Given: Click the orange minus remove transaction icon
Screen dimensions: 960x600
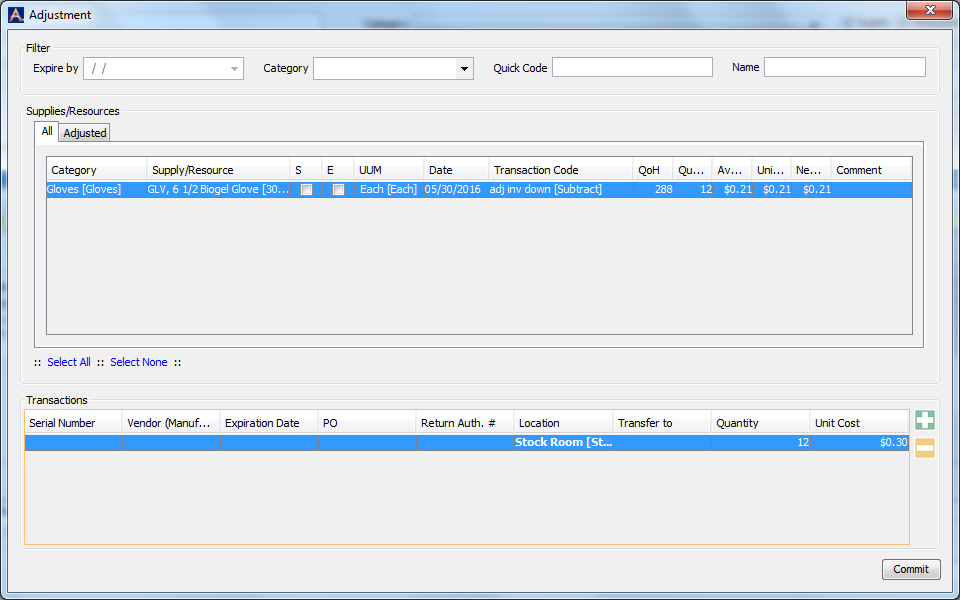Looking at the screenshot, I should click(924, 448).
